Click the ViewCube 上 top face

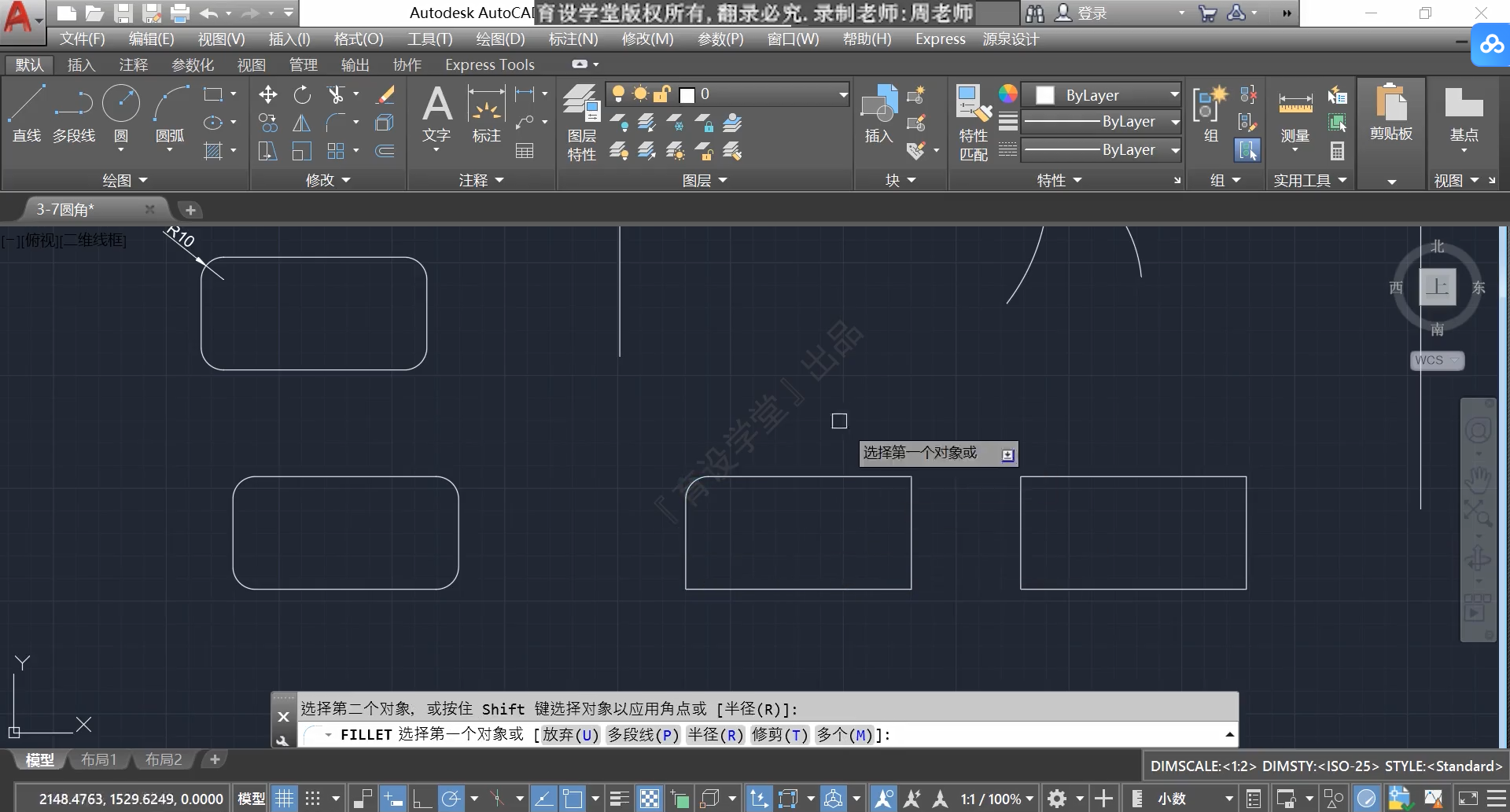pyautogui.click(x=1437, y=286)
